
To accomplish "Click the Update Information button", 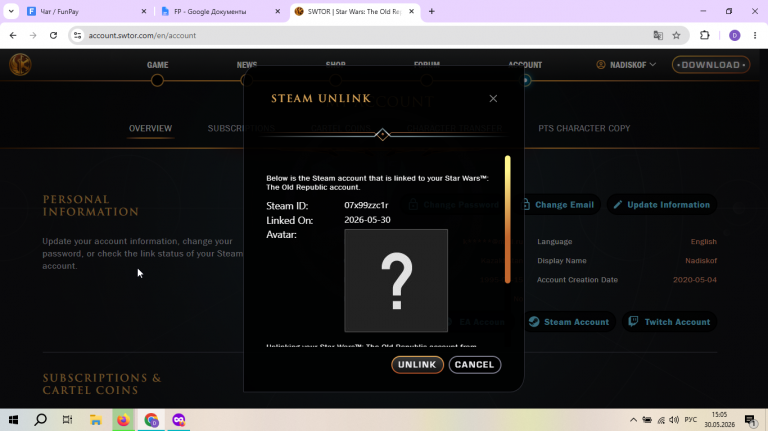I will [662, 205].
